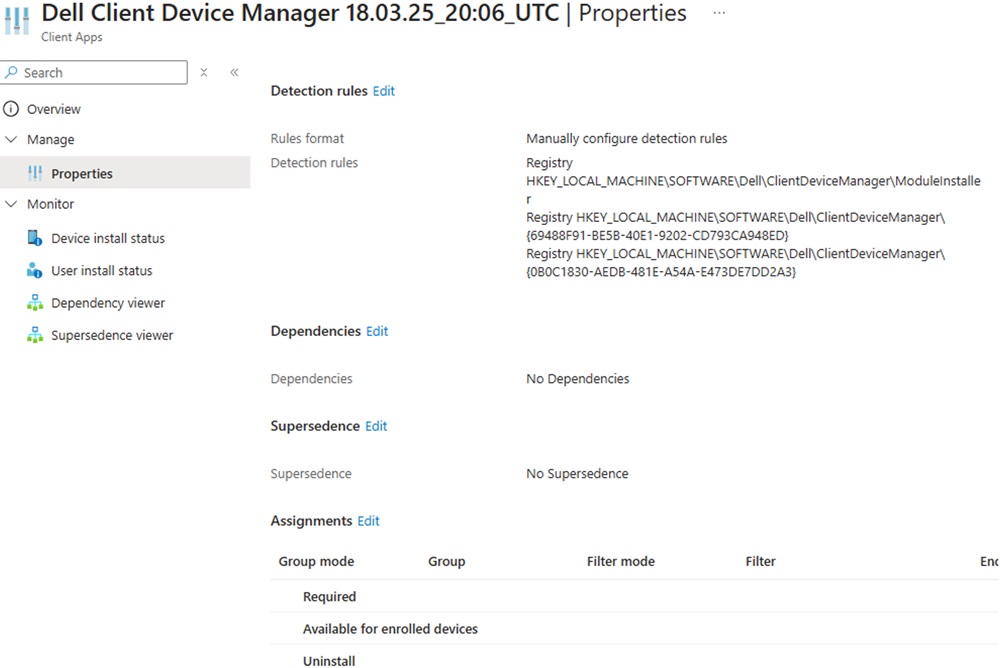Click the Supersedence viewer icon
The image size is (1000, 668).
coord(35,335)
